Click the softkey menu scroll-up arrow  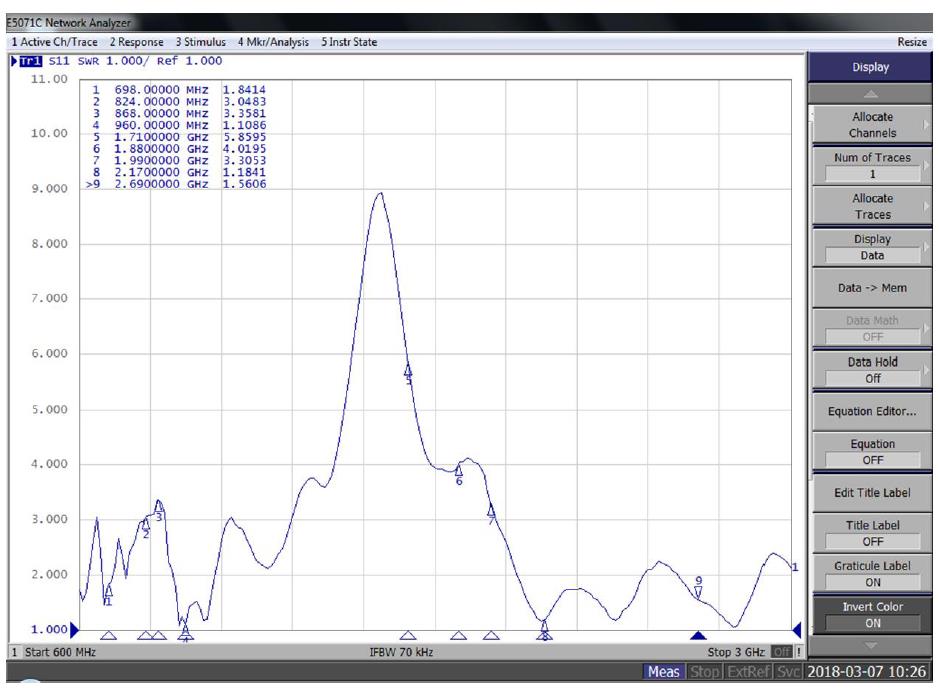coord(868,93)
